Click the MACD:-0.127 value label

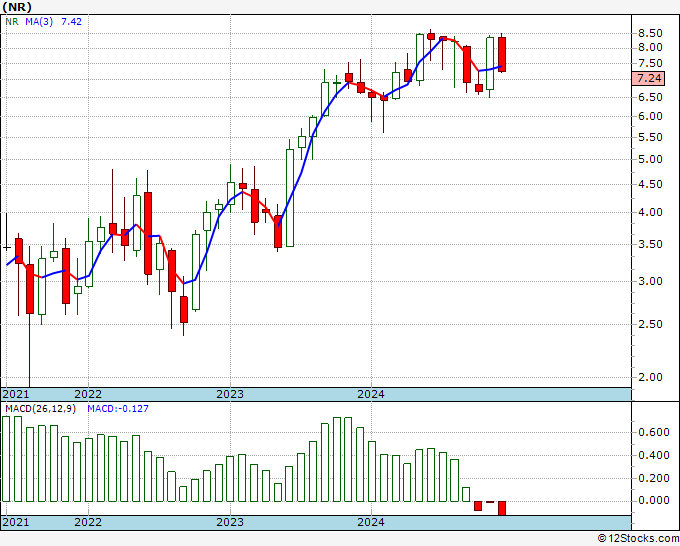pos(118,409)
